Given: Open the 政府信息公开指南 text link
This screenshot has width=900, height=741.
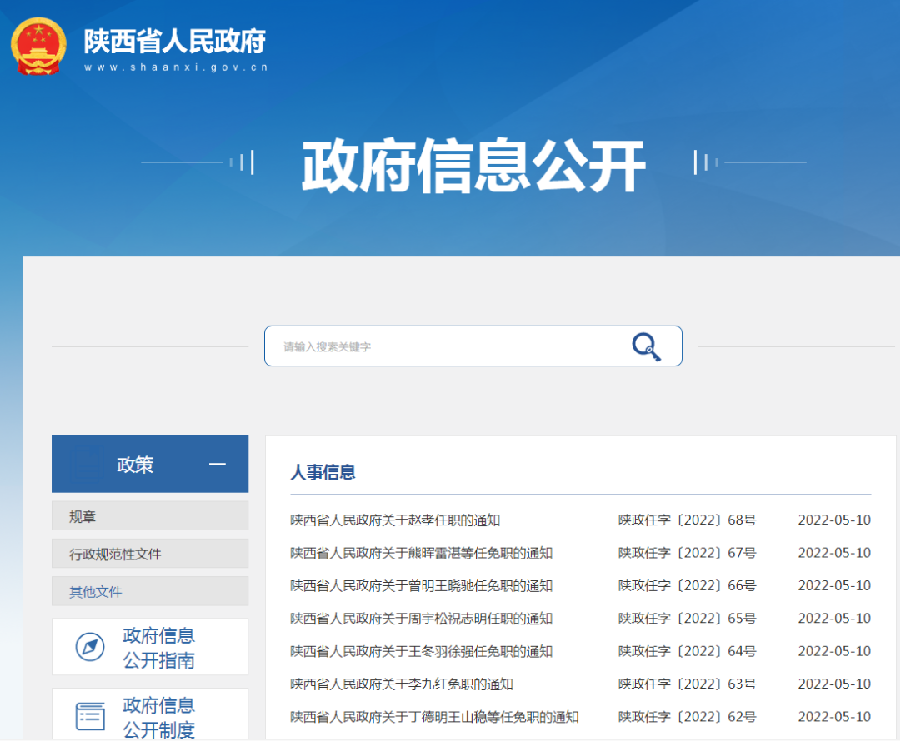Looking at the screenshot, I should click(159, 647).
